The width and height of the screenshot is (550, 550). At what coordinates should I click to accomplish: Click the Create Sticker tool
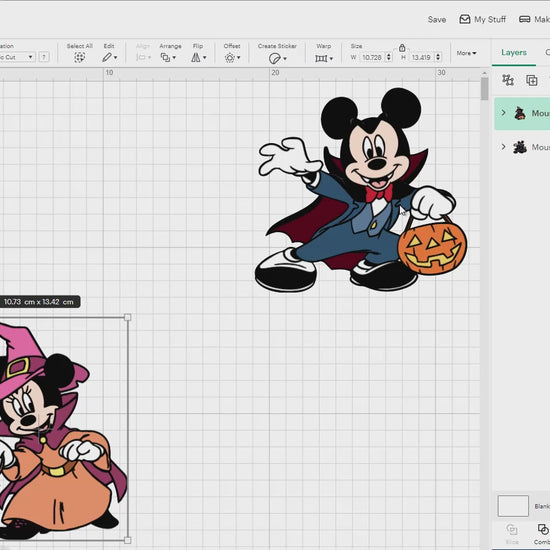coord(277,58)
